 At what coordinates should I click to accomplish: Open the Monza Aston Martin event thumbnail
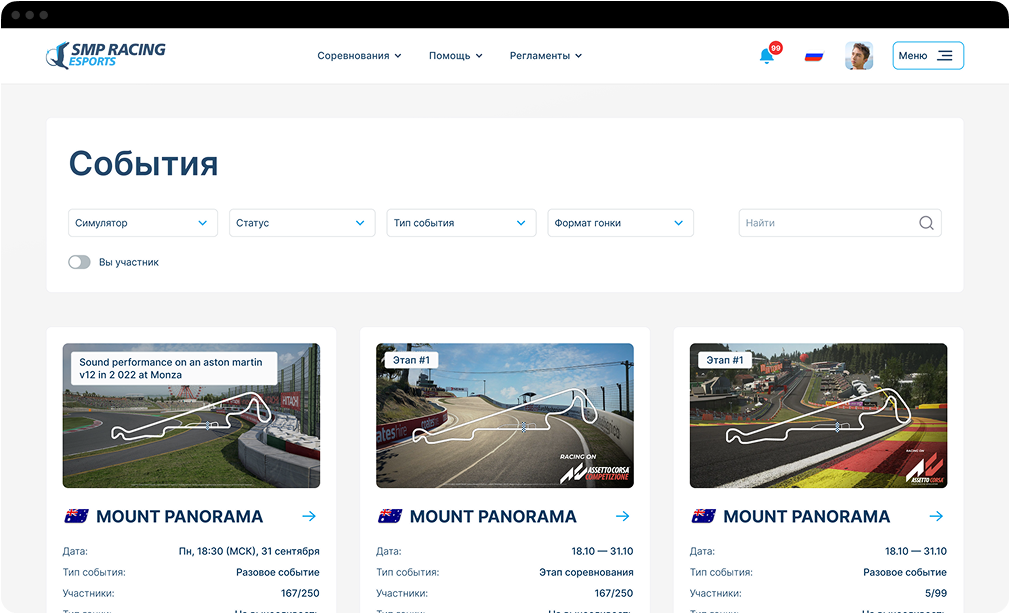tap(191, 416)
